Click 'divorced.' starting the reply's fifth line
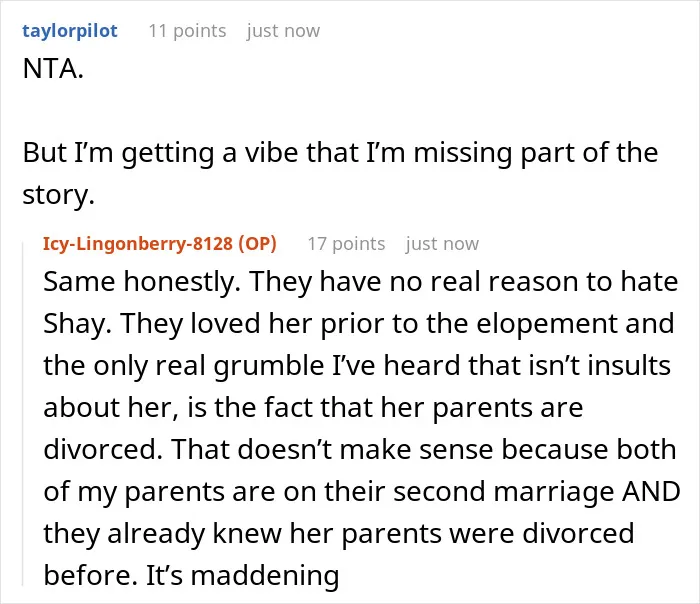700x604 pixels. click(x=103, y=449)
